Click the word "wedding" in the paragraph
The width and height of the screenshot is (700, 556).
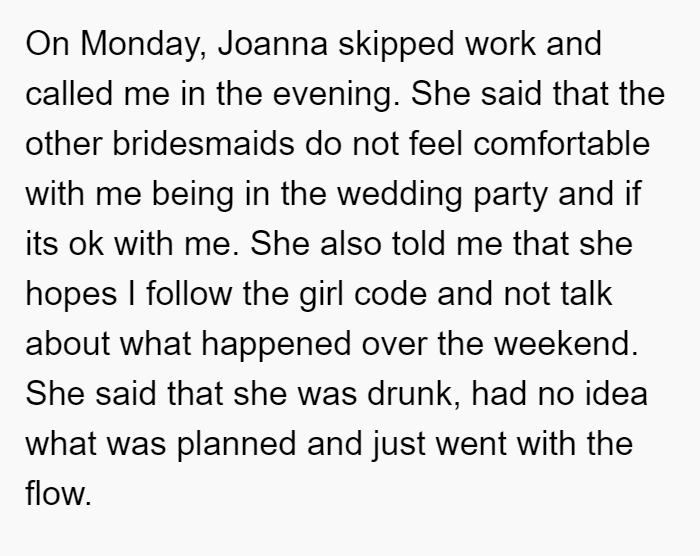(399, 195)
